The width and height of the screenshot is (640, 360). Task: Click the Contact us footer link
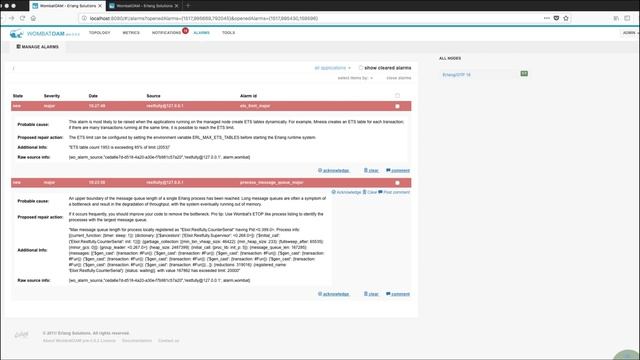click(x=169, y=341)
